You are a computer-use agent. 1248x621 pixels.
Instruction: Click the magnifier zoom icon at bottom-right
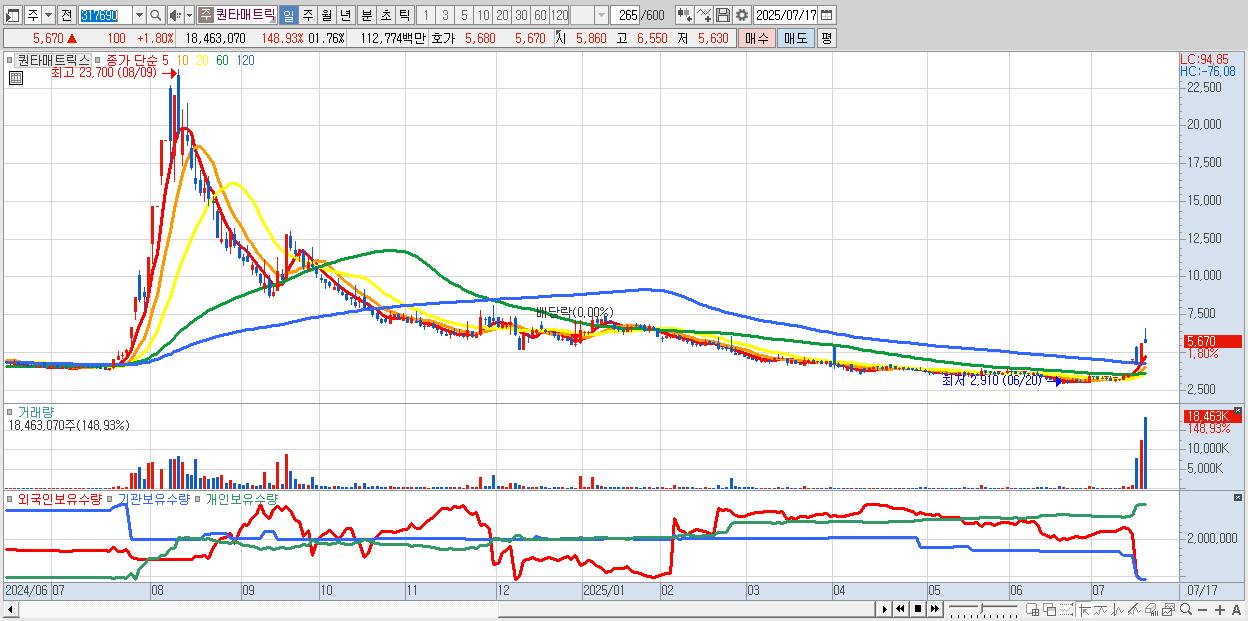[1186, 610]
